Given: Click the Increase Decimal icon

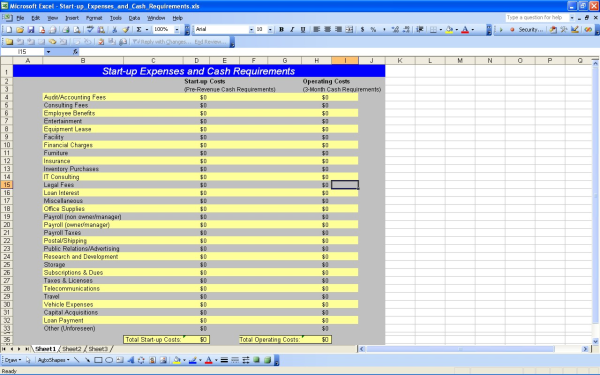Looking at the screenshot, I should 395,29.
